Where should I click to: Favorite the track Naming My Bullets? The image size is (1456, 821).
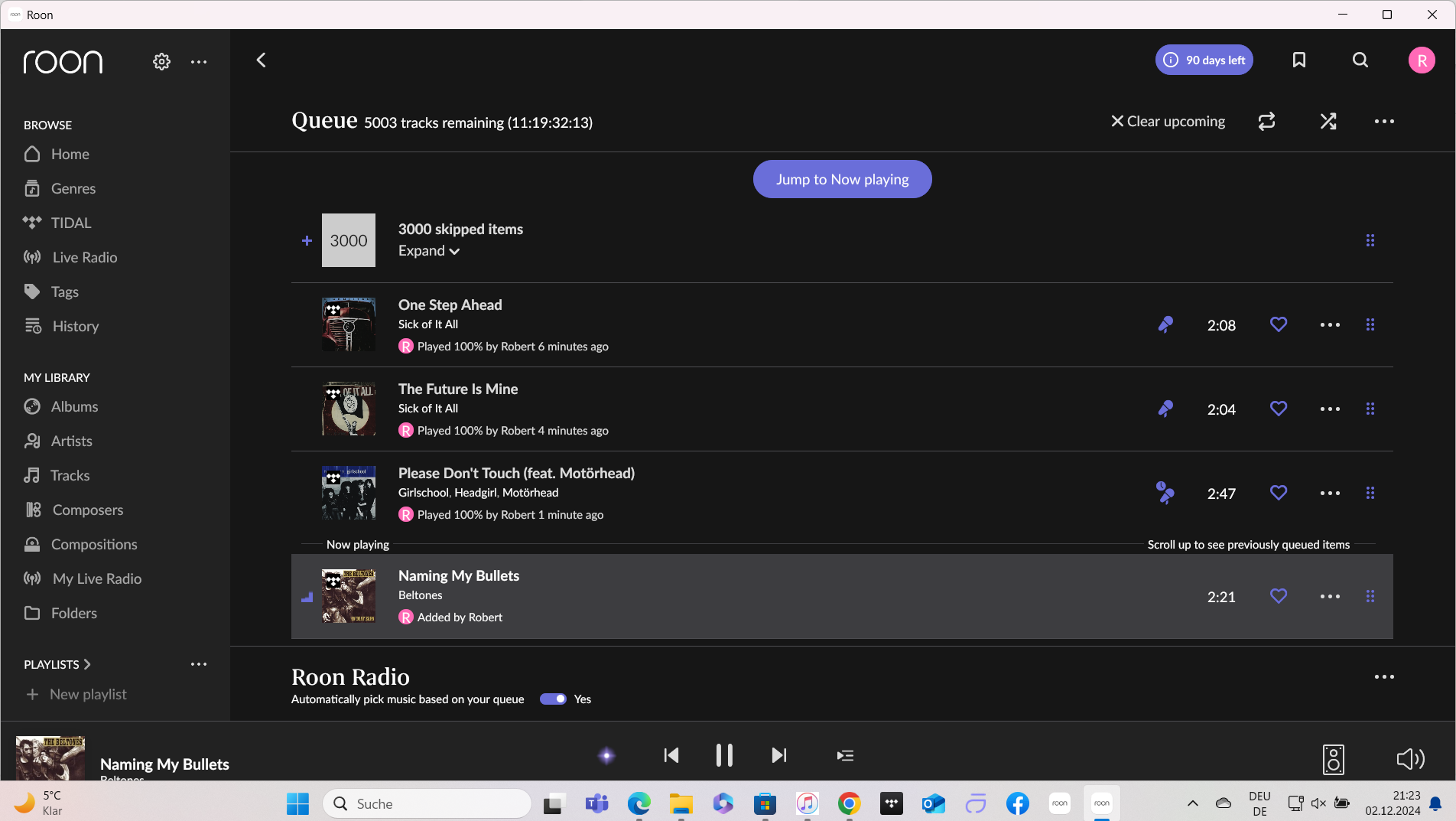tap(1279, 596)
